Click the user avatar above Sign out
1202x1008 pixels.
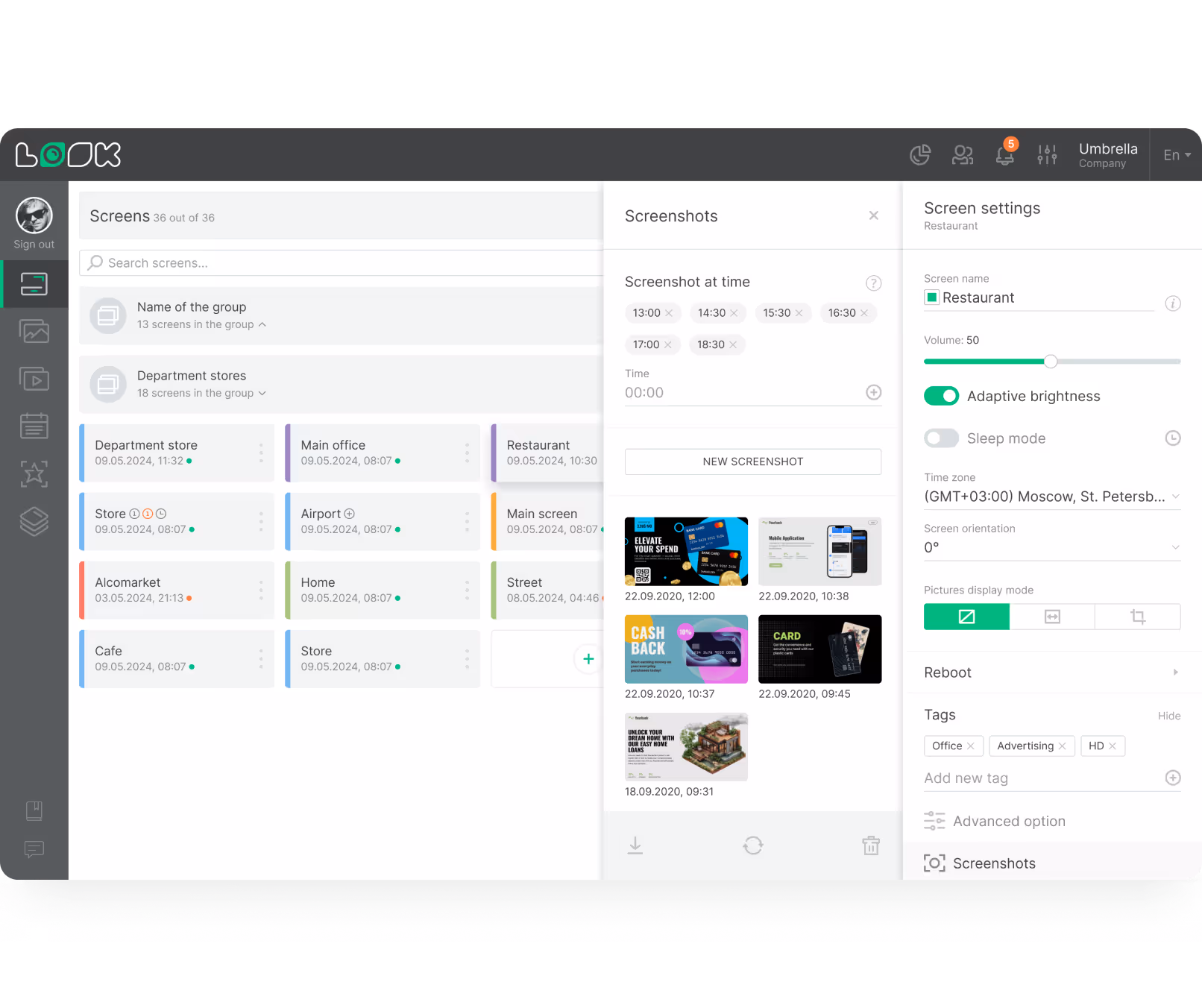tap(34, 215)
